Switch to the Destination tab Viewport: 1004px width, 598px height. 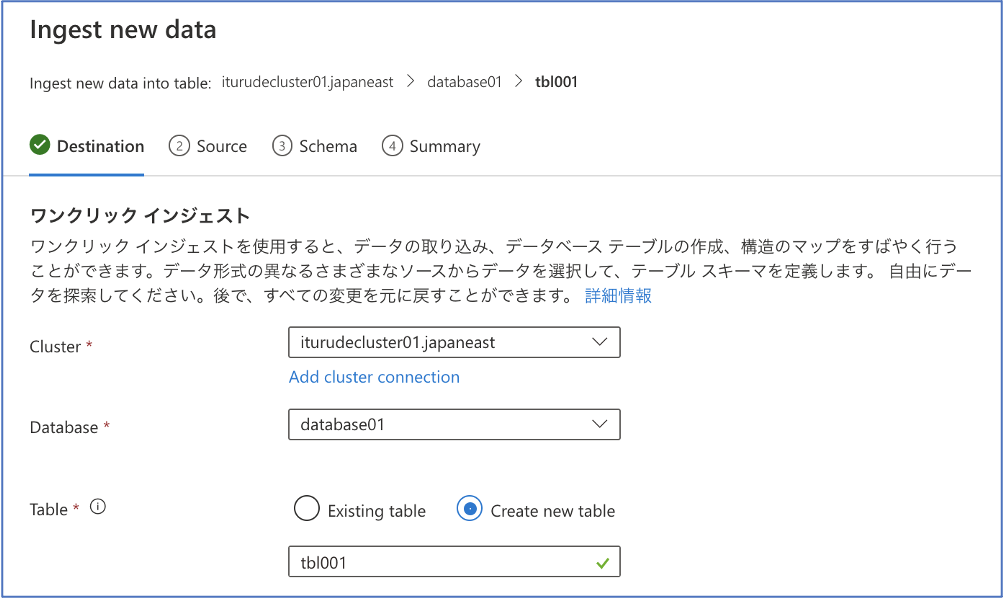(x=87, y=147)
